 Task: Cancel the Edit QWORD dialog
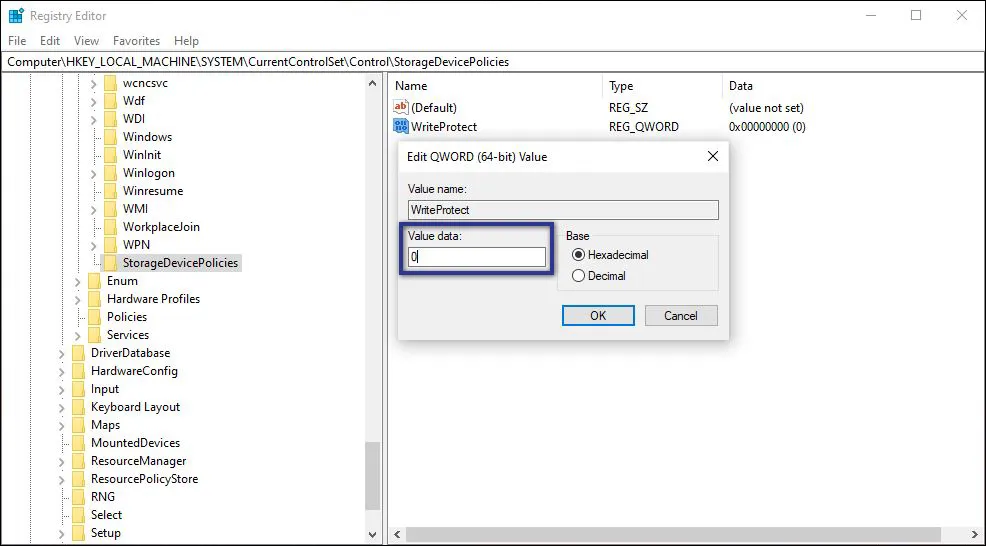pyautogui.click(x=681, y=316)
